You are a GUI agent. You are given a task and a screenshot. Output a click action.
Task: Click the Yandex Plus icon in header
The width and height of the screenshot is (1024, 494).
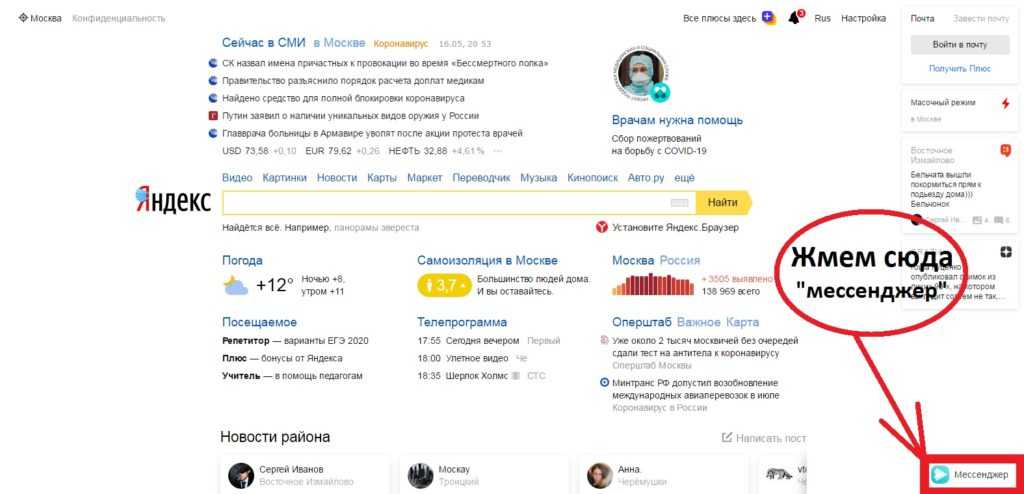768,18
